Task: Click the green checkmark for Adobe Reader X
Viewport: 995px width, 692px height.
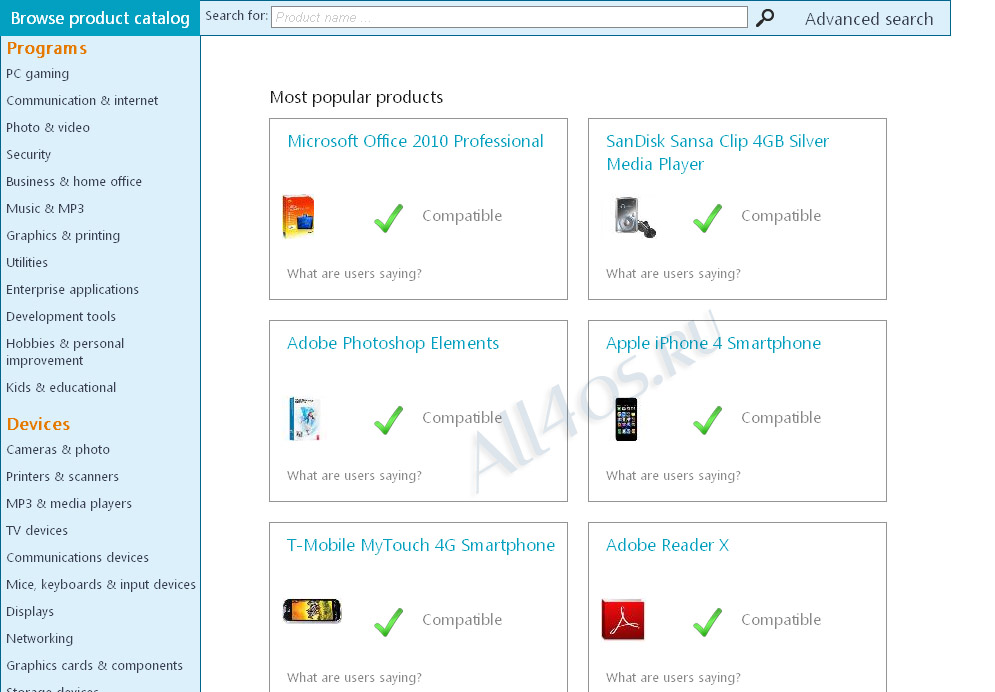Action: (x=708, y=622)
